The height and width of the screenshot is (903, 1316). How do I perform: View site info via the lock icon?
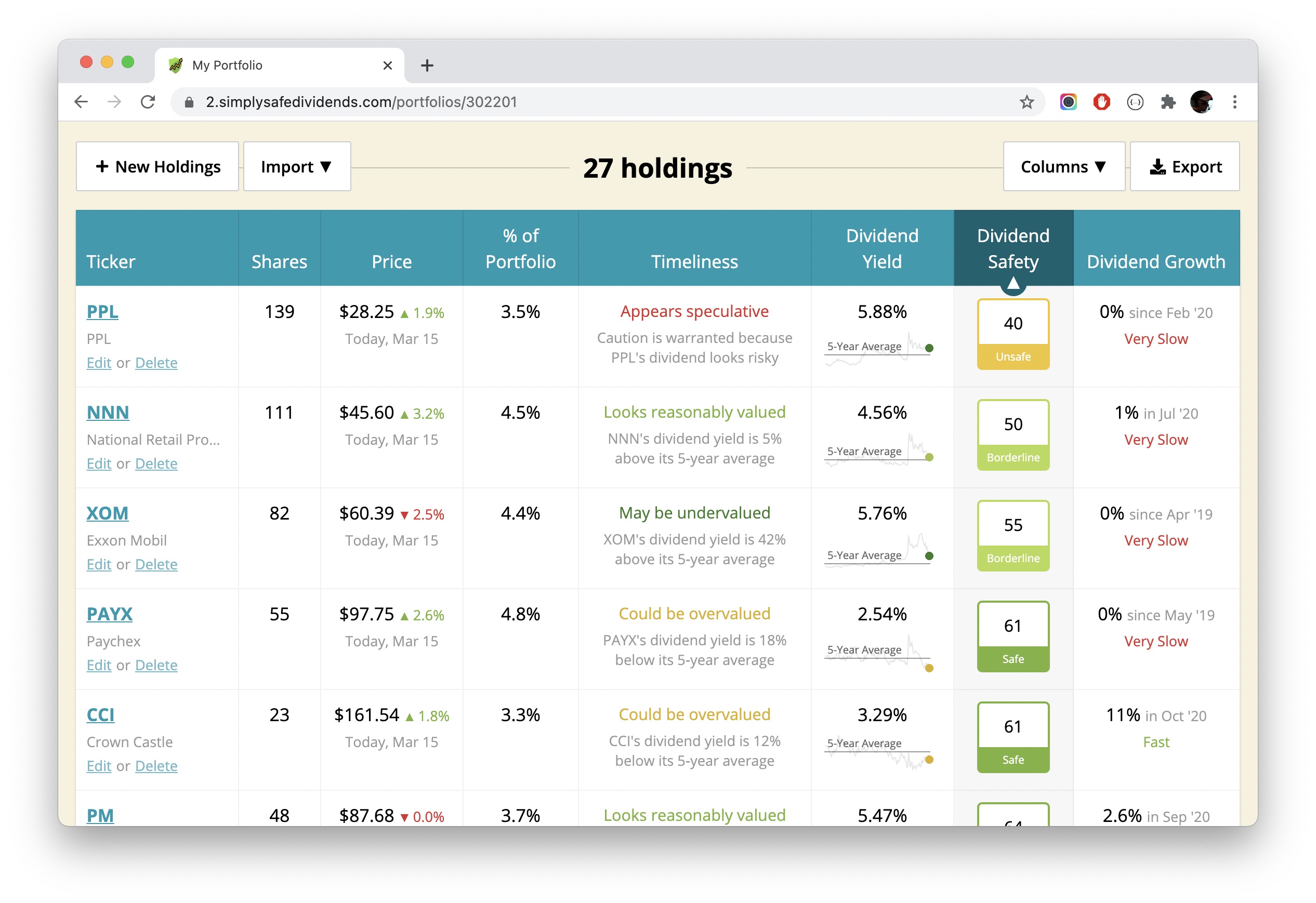point(190,102)
